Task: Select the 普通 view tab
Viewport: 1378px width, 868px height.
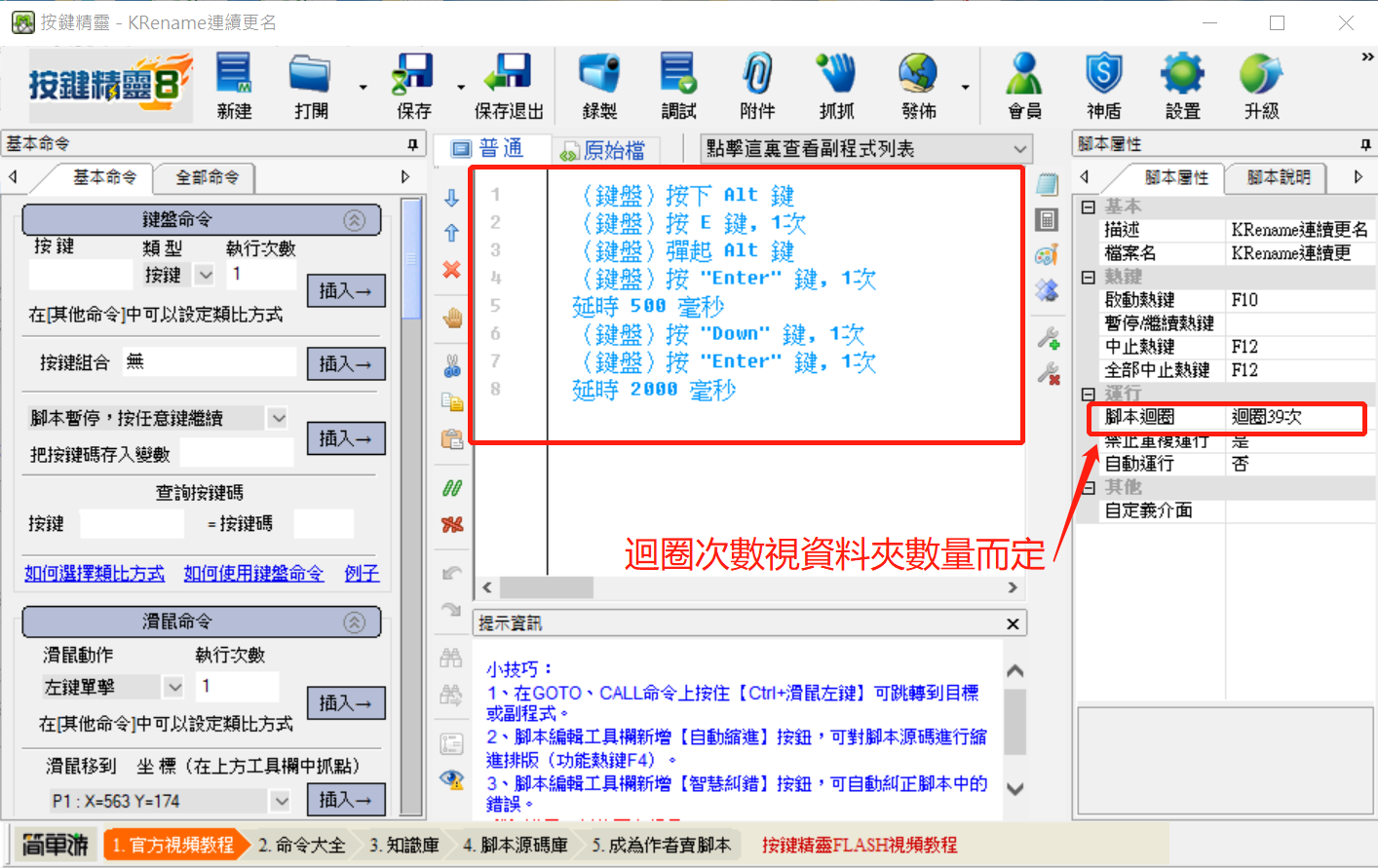Action: [x=490, y=149]
